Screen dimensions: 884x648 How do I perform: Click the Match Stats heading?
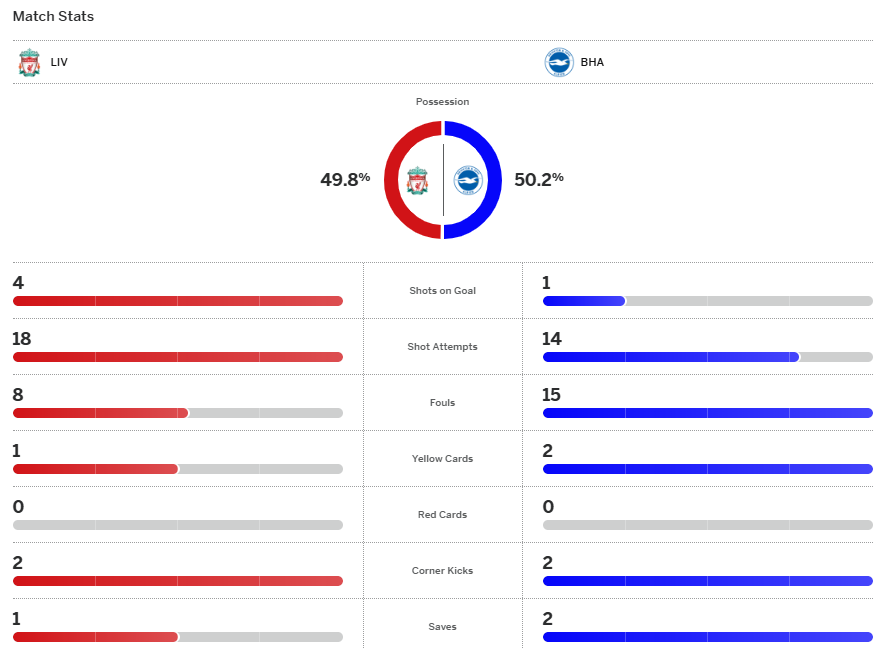tap(53, 17)
